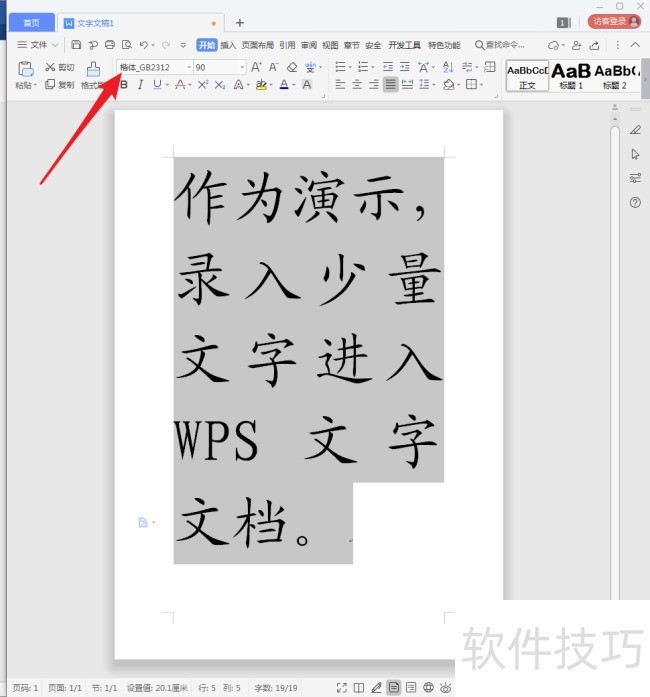Toggle strikethrough formatting
Screen dimensions: 650x697
click(180, 84)
